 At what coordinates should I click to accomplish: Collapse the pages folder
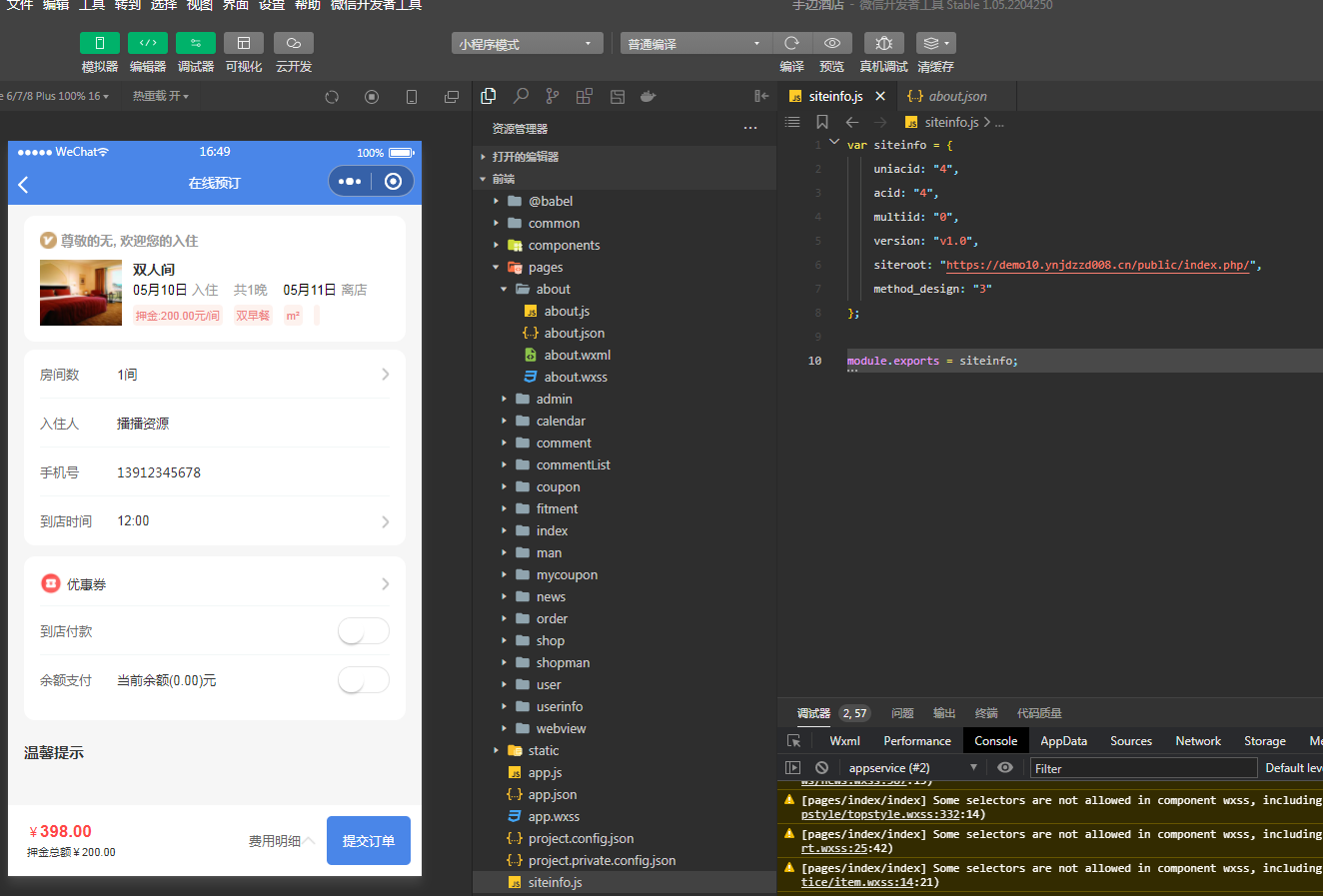(545, 267)
